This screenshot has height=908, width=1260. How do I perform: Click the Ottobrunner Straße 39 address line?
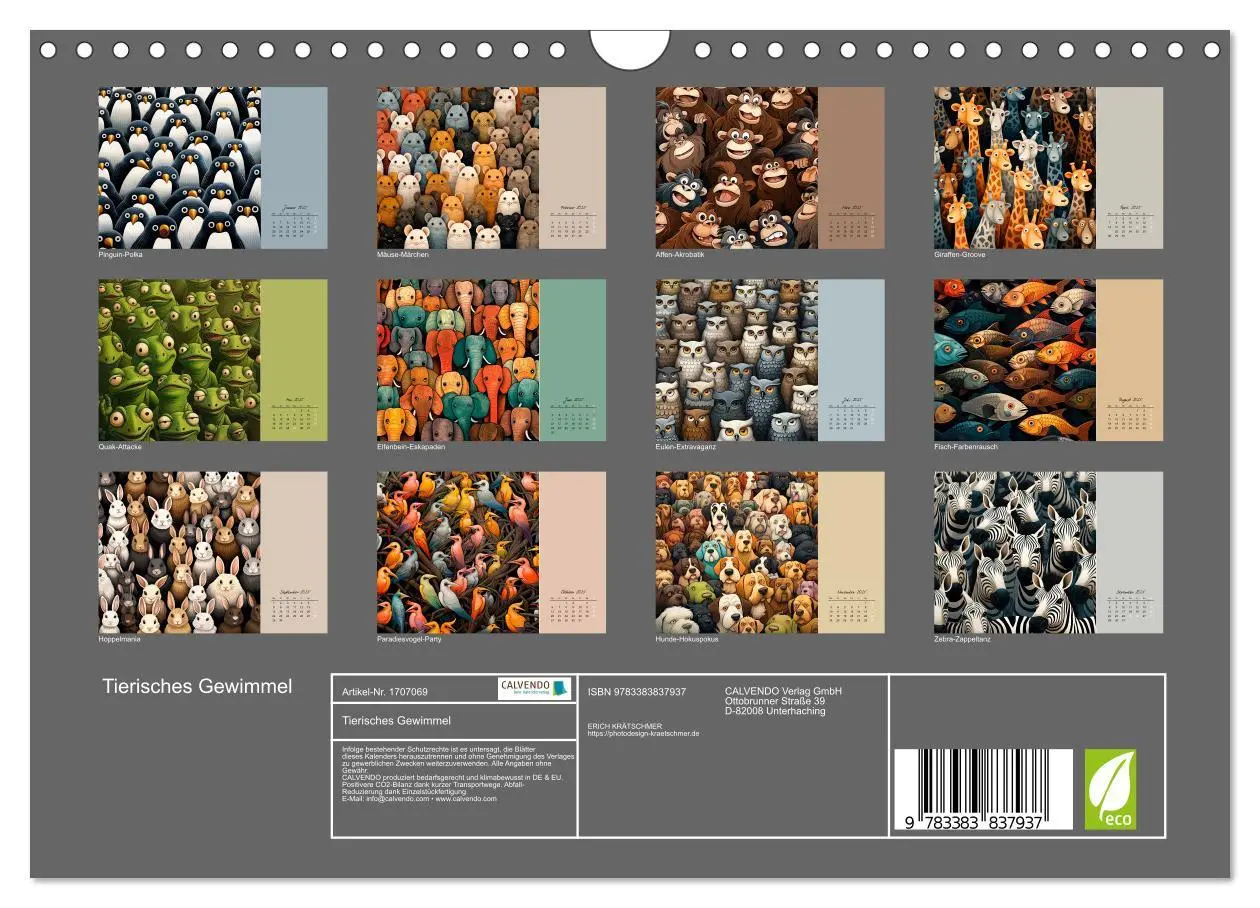775,701
